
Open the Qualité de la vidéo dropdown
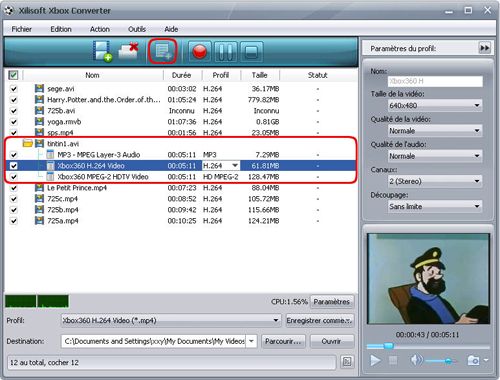pyautogui.click(x=435, y=131)
